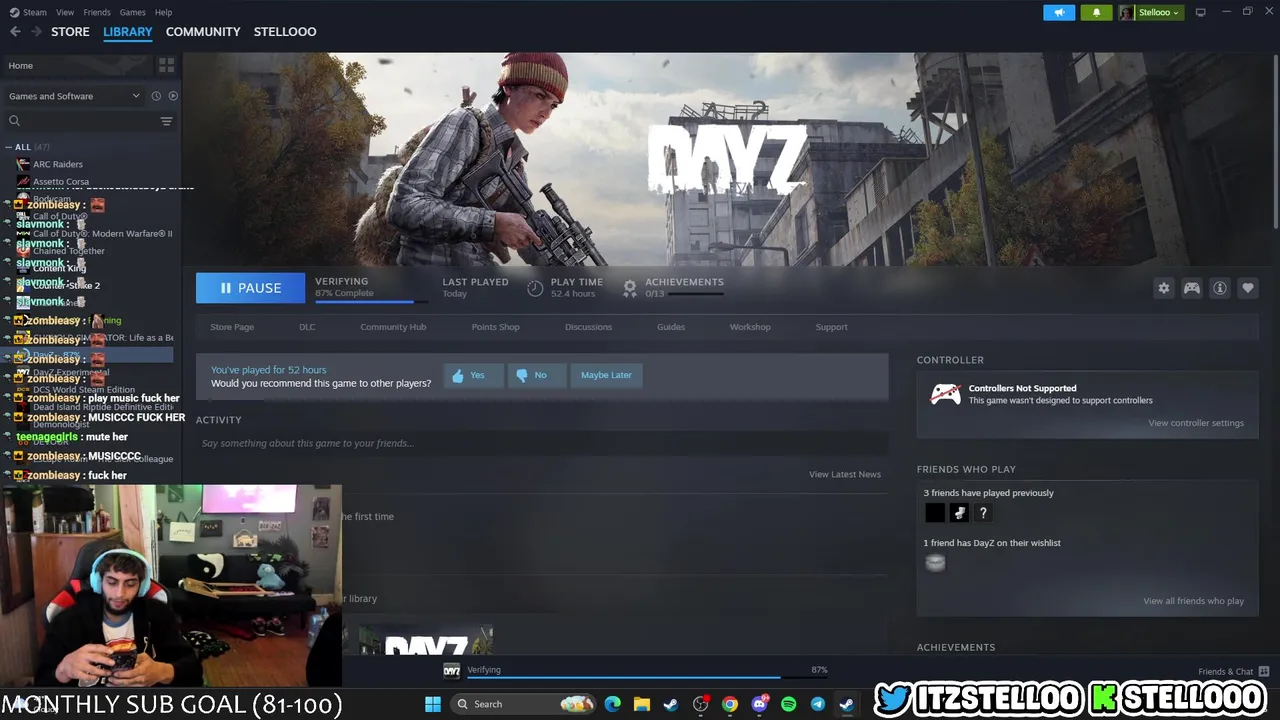Click the achievements star icon
The width and height of the screenshot is (1280, 720).
coord(630,288)
